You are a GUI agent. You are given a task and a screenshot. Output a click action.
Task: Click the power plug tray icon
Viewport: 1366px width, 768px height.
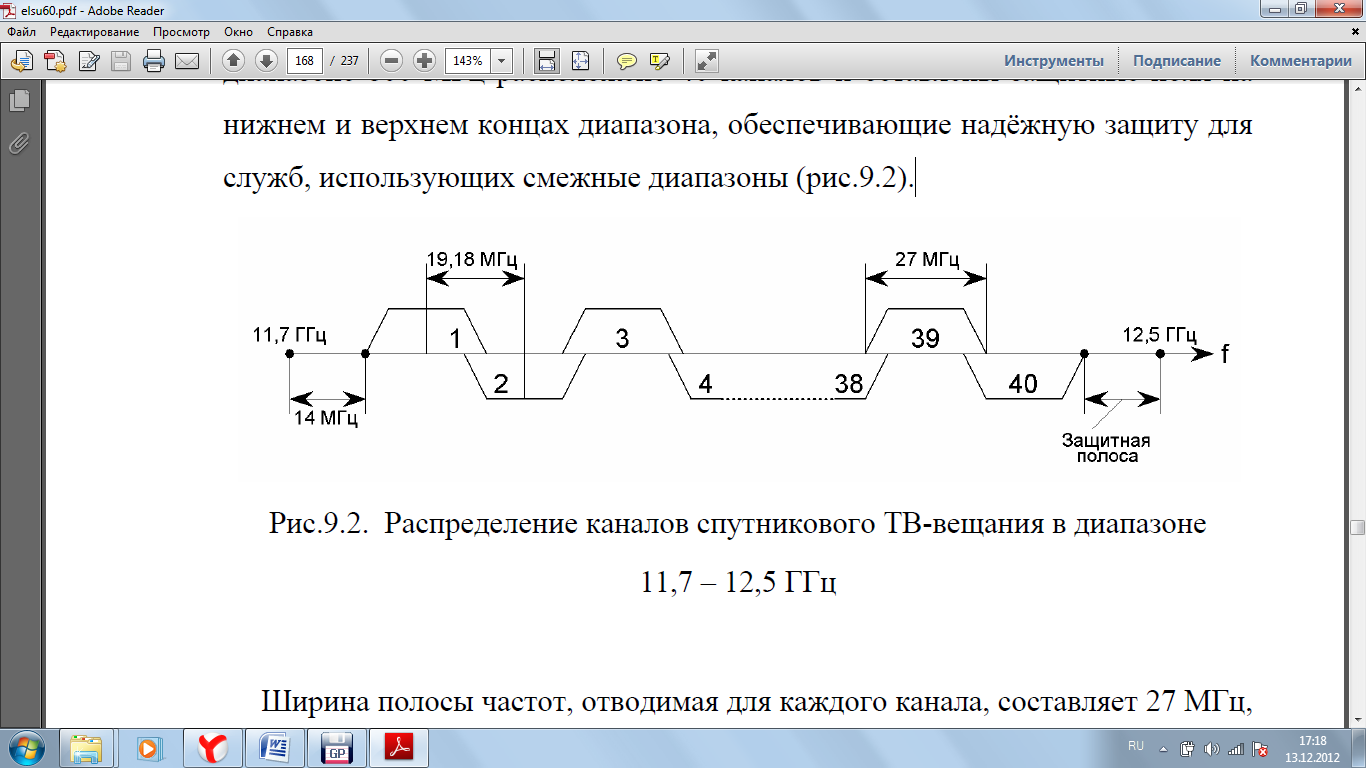1188,748
